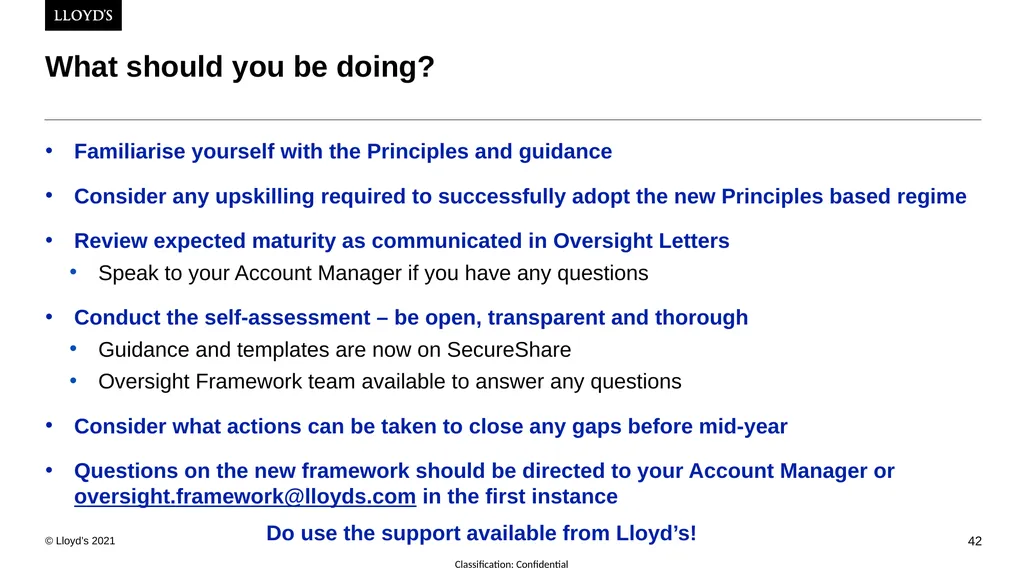
Task: Click the 'Consider any upskilling required' bullet text
Action: (x=520, y=197)
